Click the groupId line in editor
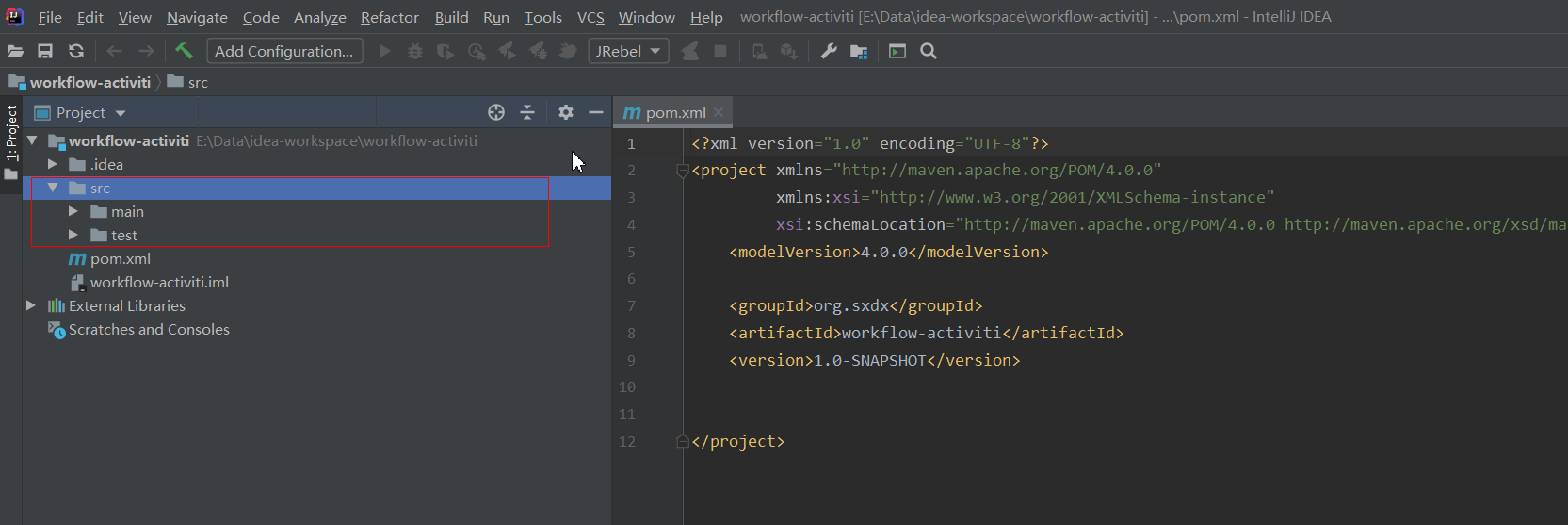 click(x=855, y=305)
